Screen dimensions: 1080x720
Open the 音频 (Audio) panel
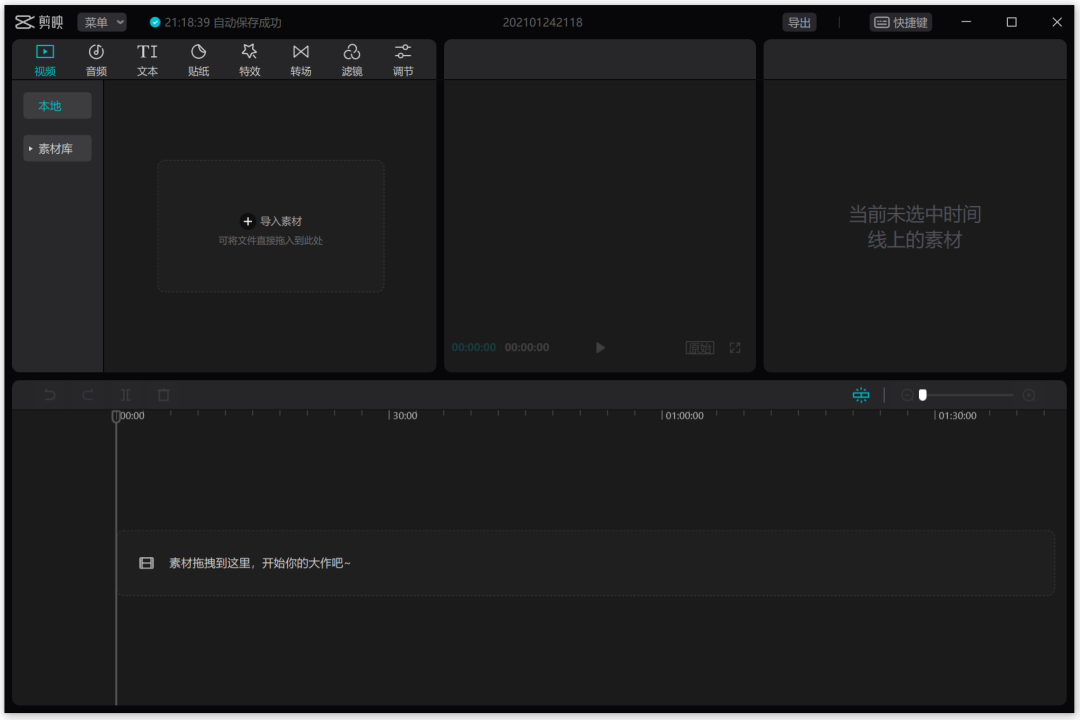(x=96, y=59)
